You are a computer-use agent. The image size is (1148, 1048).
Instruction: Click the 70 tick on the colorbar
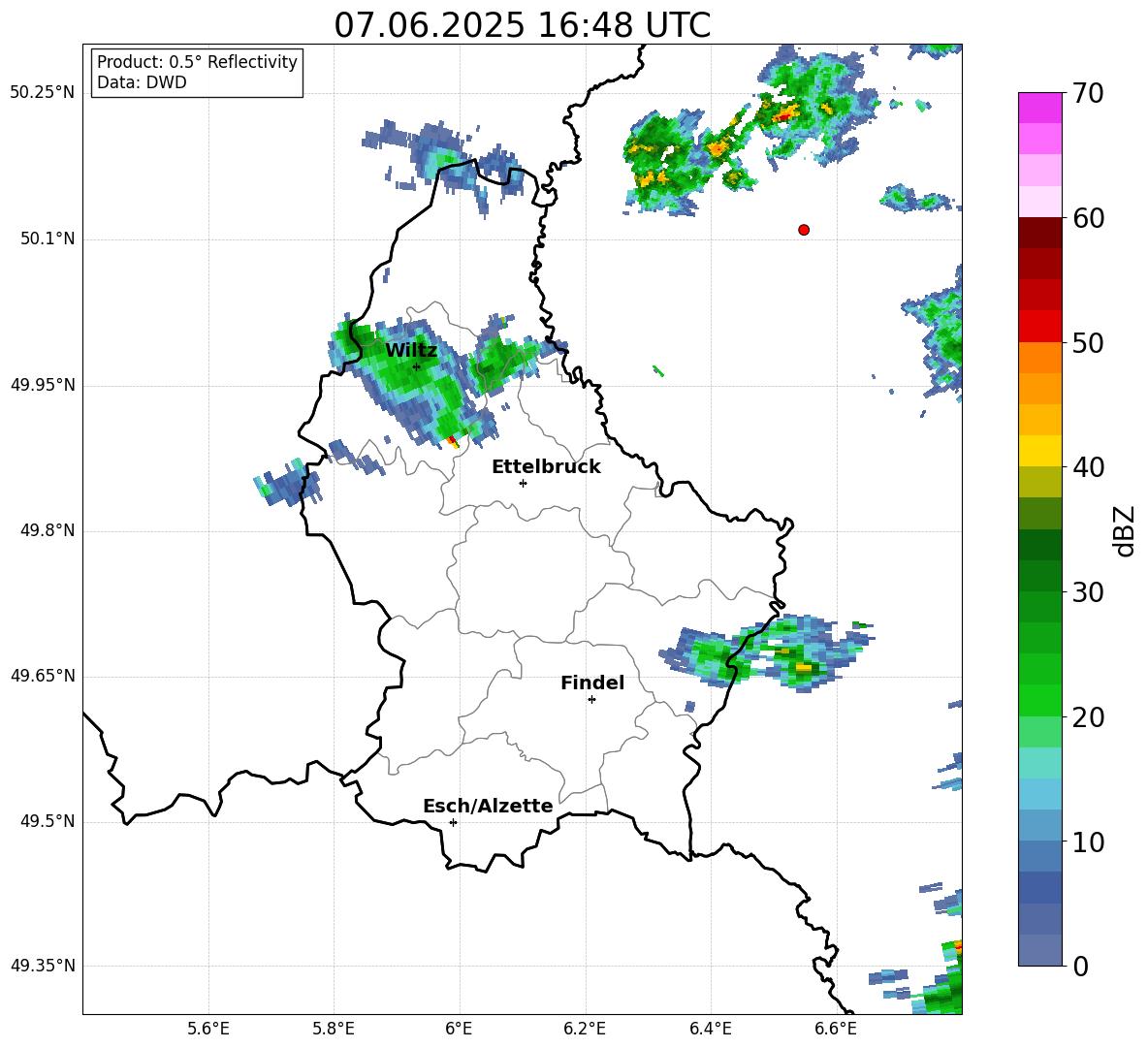(1088, 93)
